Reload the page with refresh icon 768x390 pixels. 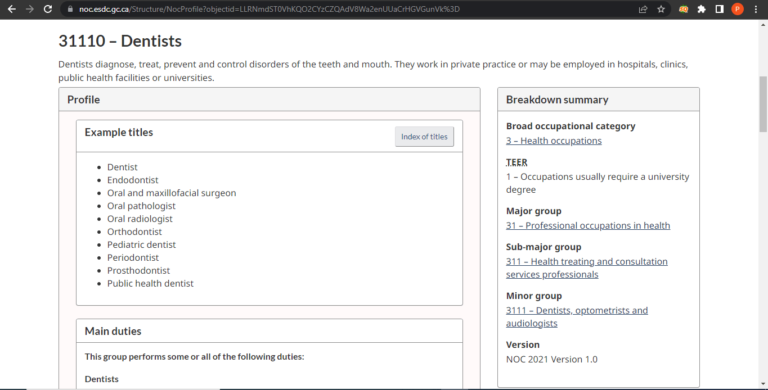coord(48,9)
